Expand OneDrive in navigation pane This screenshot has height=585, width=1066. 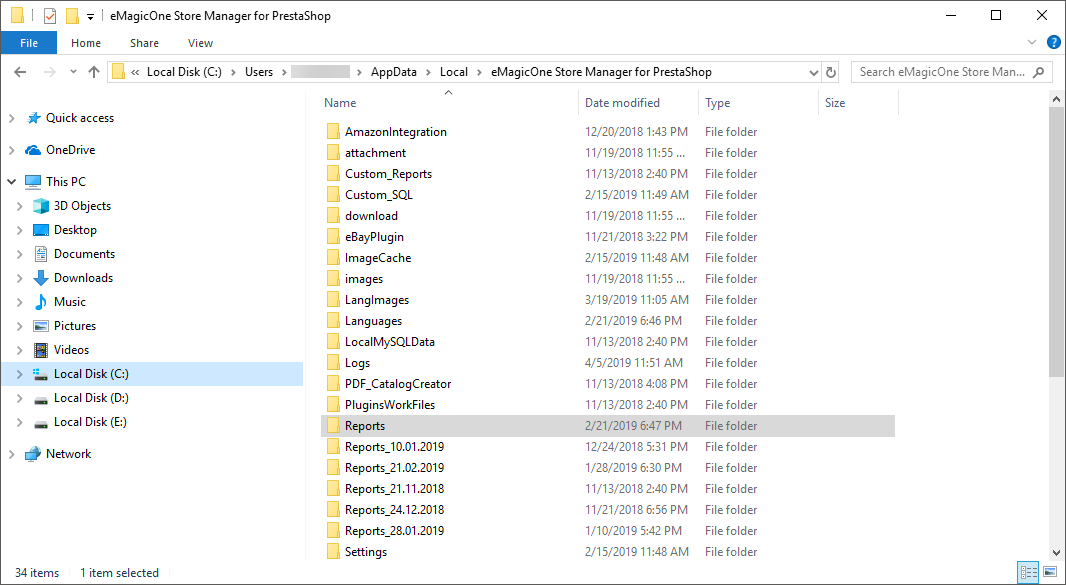(x=12, y=150)
